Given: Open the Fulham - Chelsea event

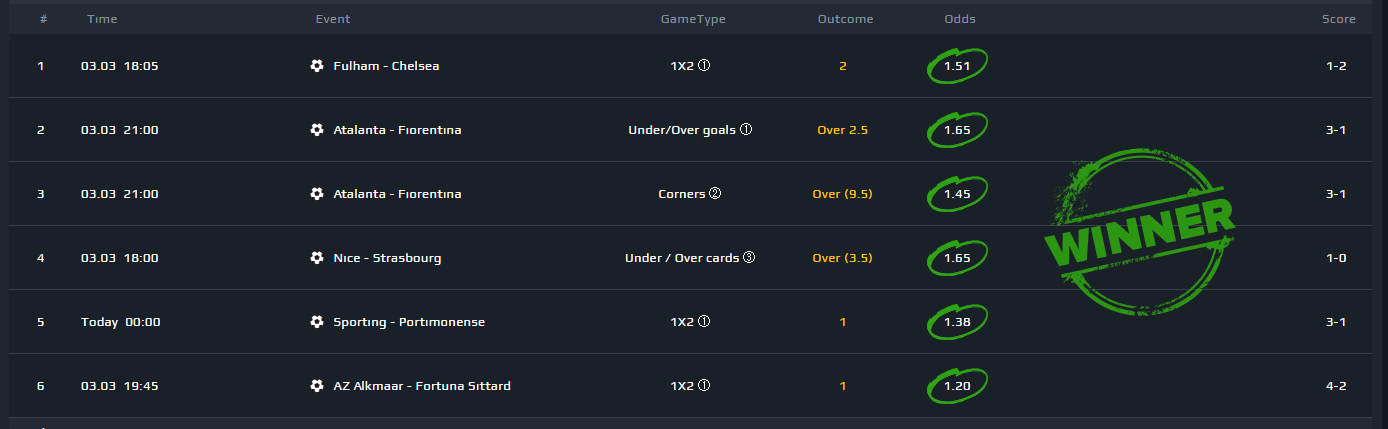Looking at the screenshot, I should click(x=386, y=66).
